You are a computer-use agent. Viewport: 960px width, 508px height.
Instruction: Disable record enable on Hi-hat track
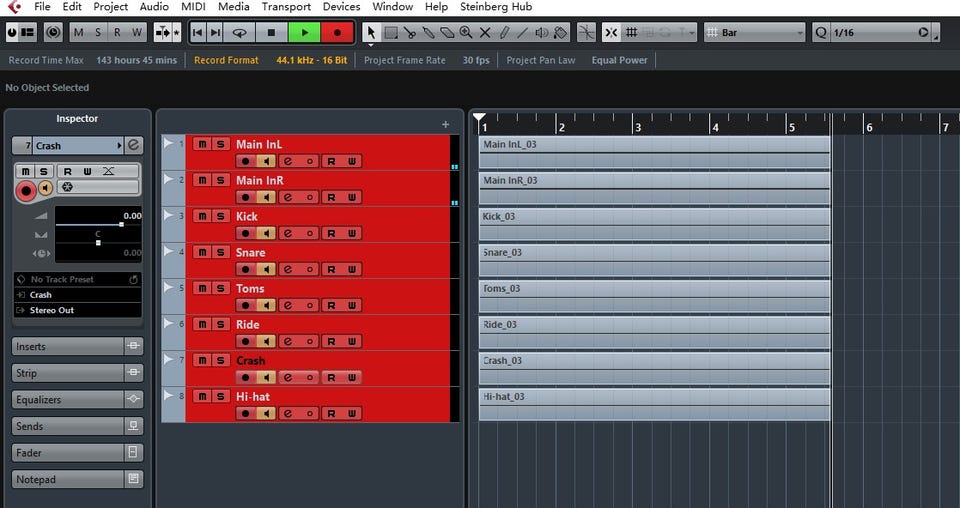[x=246, y=413]
